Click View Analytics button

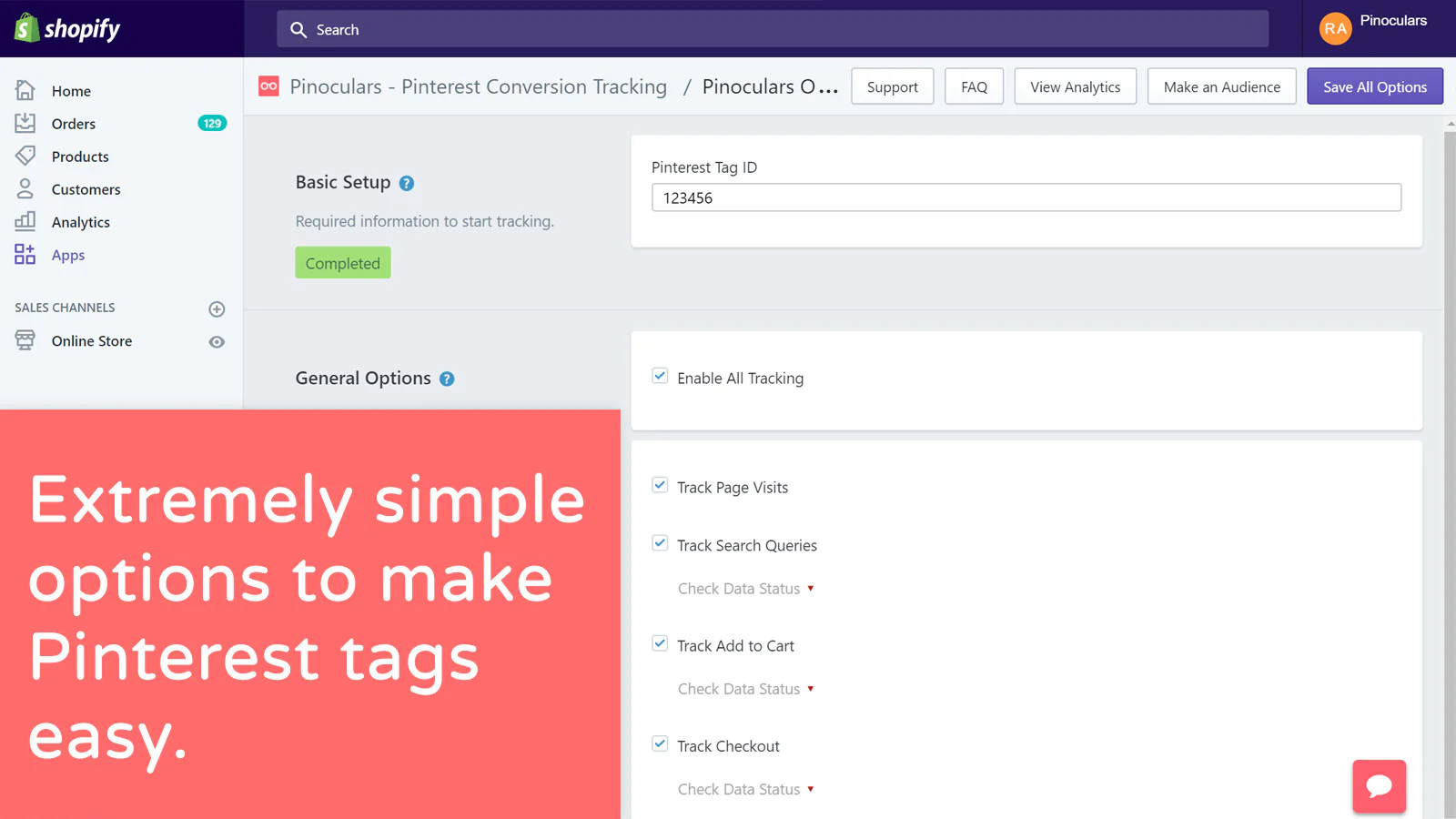click(1075, 86)
